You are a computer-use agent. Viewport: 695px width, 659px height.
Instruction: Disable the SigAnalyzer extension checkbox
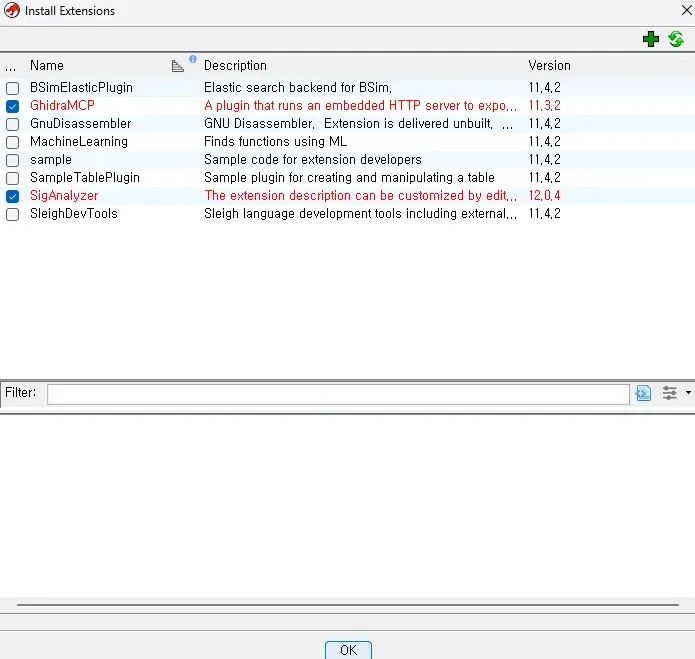(12, 196)
